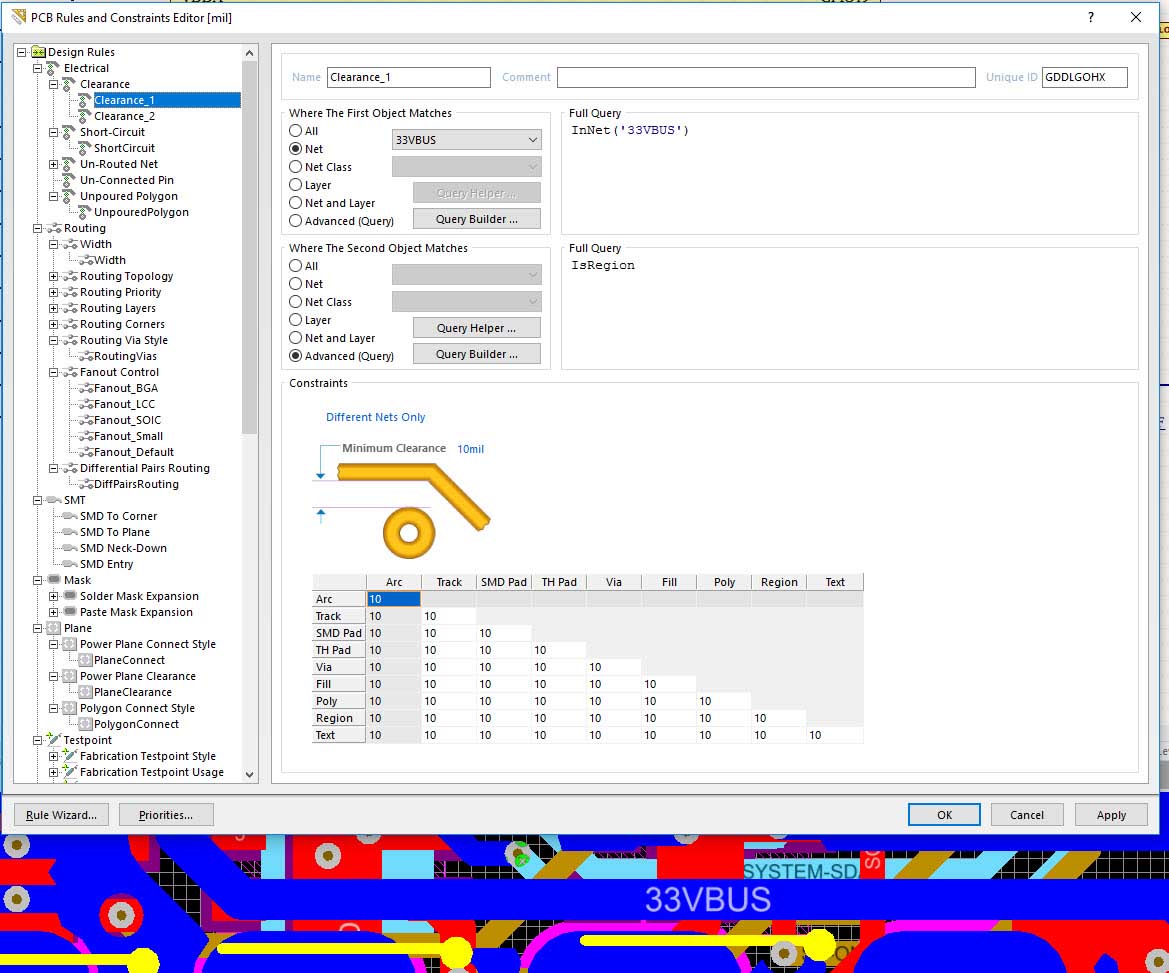Click the rule Name input field
This screenshot has width=1169, height=973.
pos(408,77)
